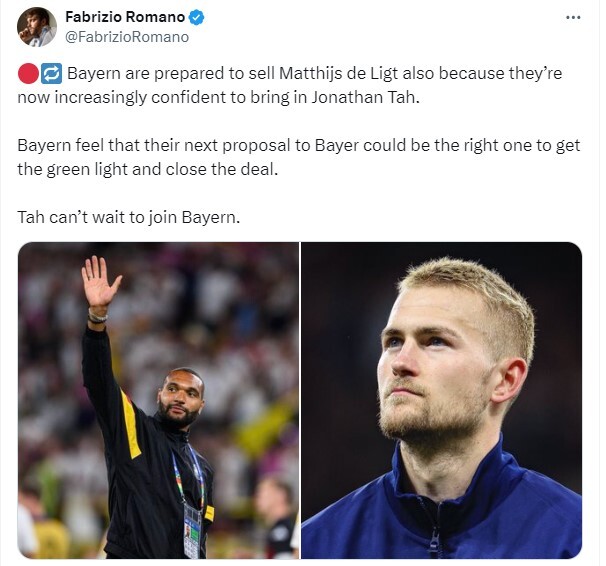Click the blue verified checkmark badge
The width and height of the screenshot is (606, 566).
tap(197, 18)
